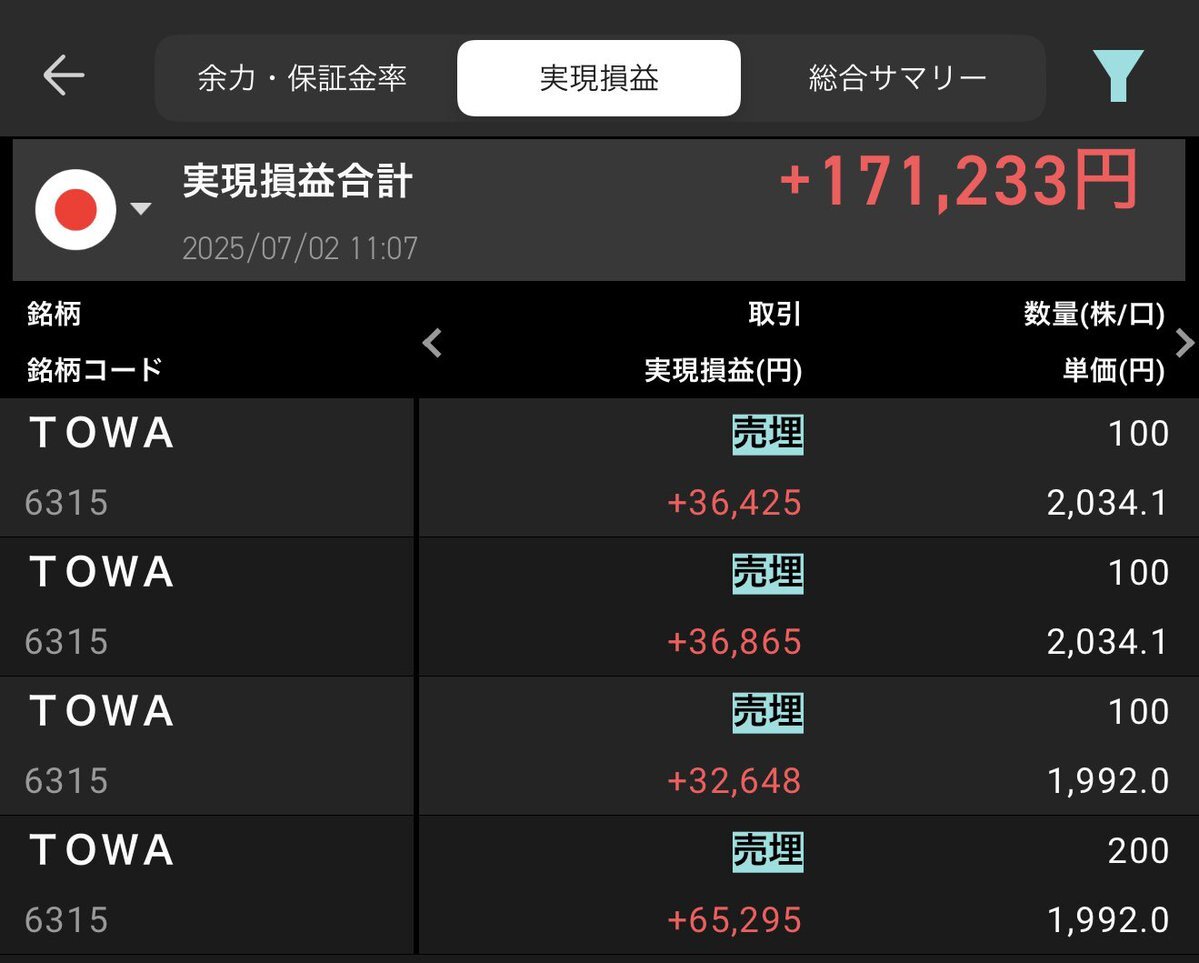The image size is (1199, 963).
Task: Show previous columns with left chevron
Action: 432,343
